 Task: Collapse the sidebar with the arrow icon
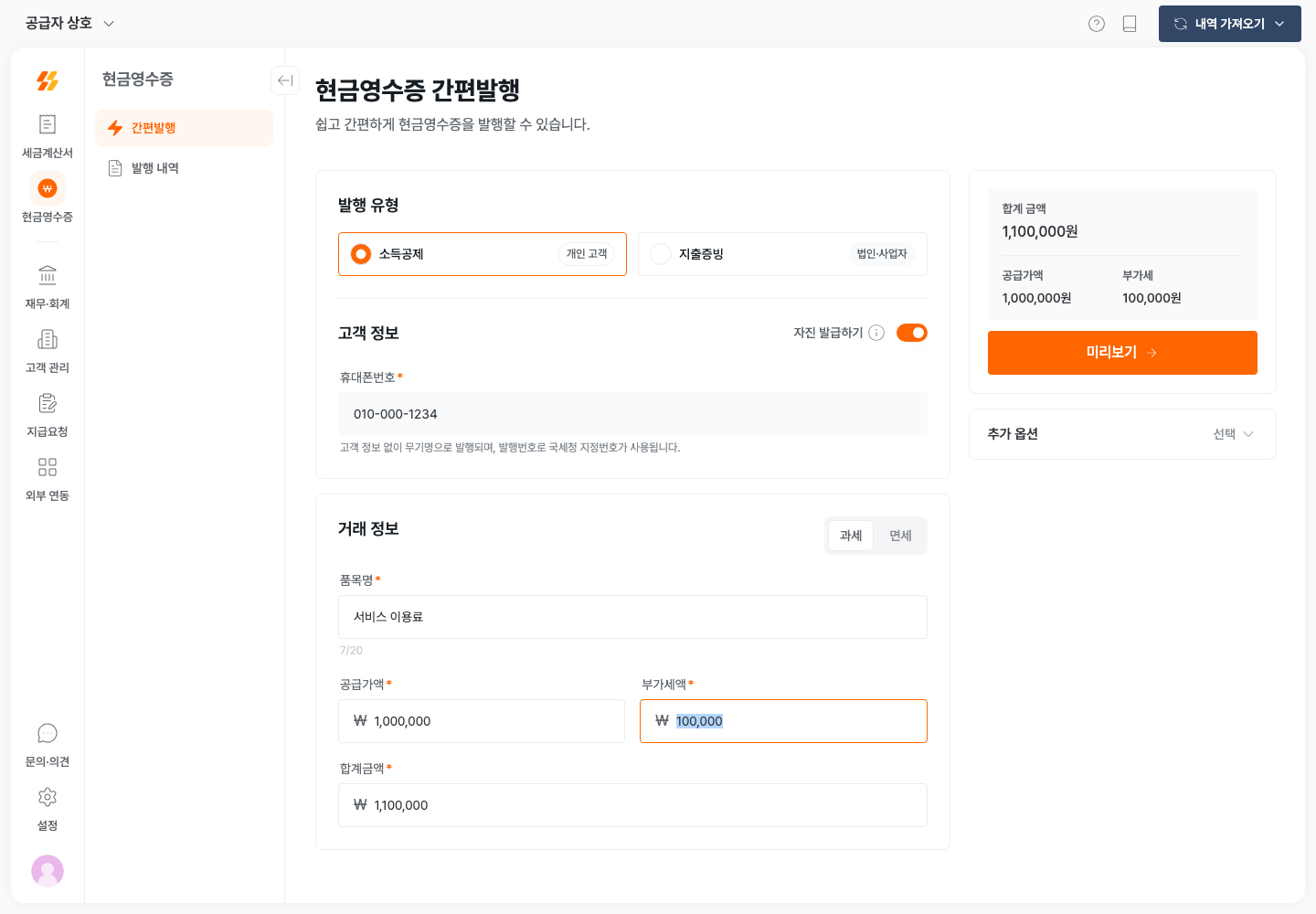[x=285, y=80]
